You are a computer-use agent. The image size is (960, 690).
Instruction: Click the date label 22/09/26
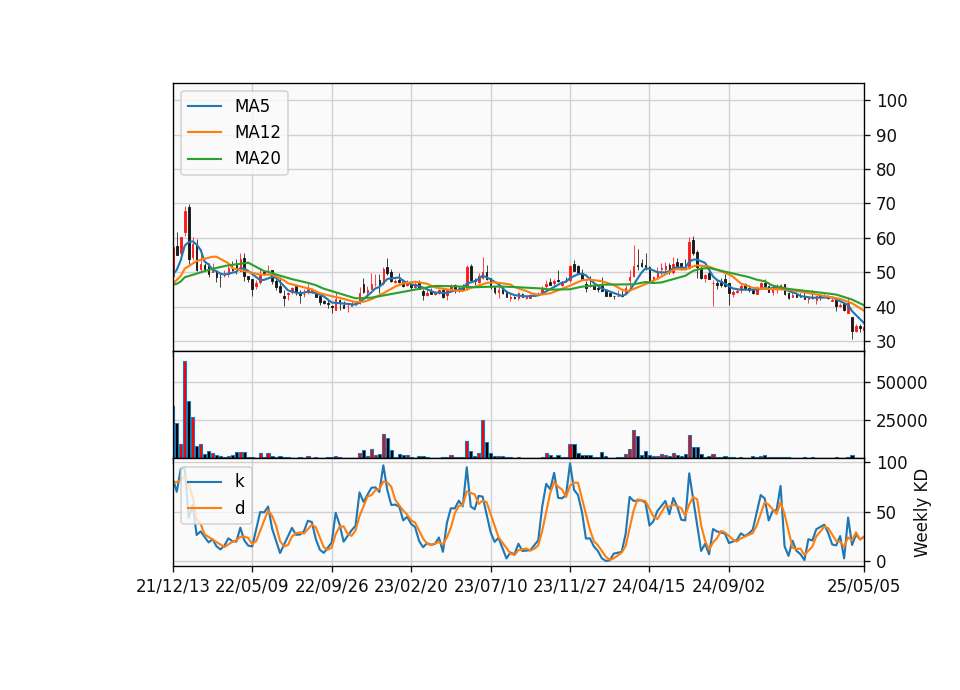point(332,586)
